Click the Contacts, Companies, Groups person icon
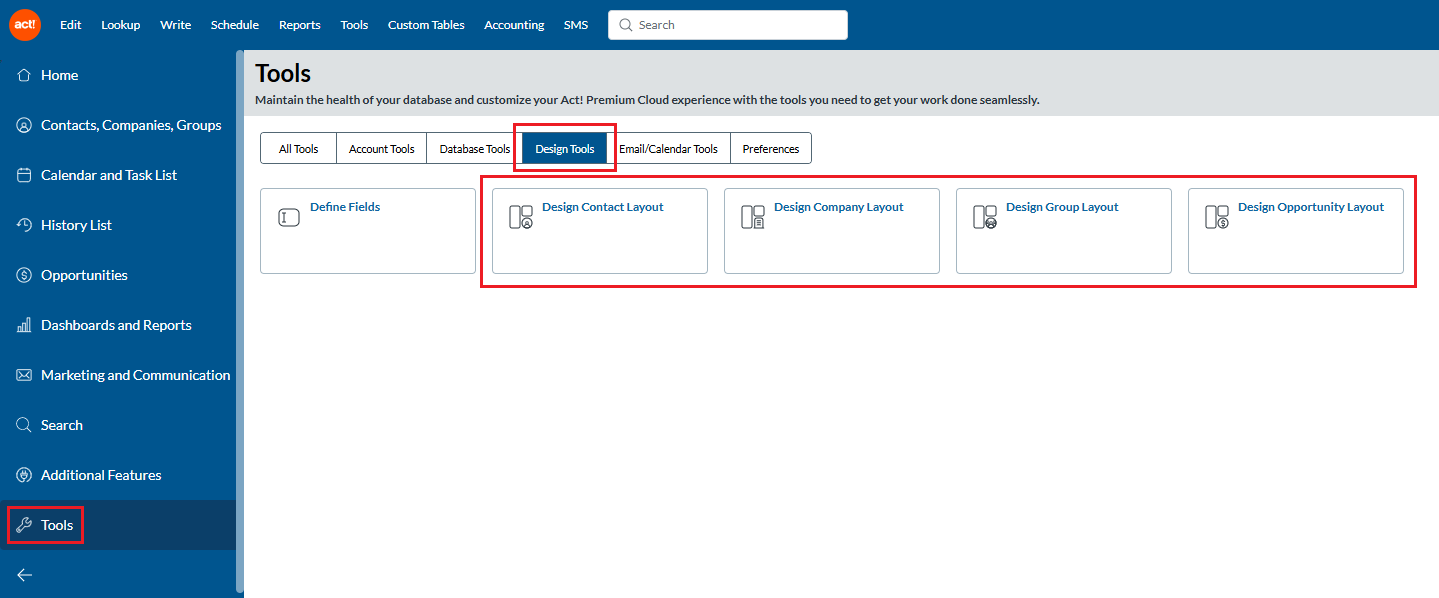The height and width of the screenshot is (598, 1439). [25, 125]
